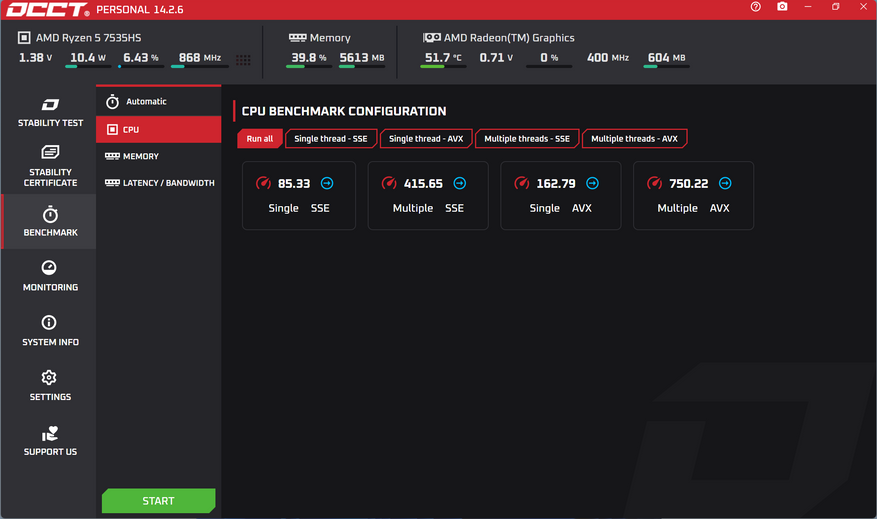Click the help question mark icon
Viewport: 877px width, 519px height.
pyautogui.click(x=756, y=7)
